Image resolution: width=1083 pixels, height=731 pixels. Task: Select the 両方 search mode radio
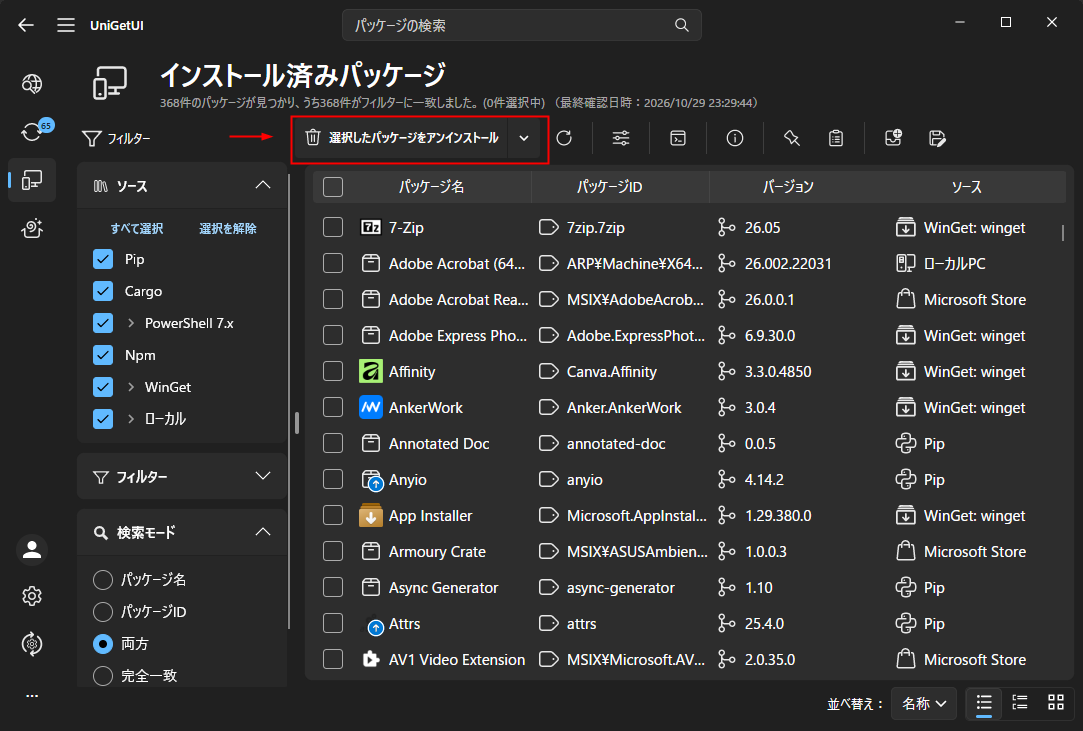pyautogui.click(x=103, y=644)
